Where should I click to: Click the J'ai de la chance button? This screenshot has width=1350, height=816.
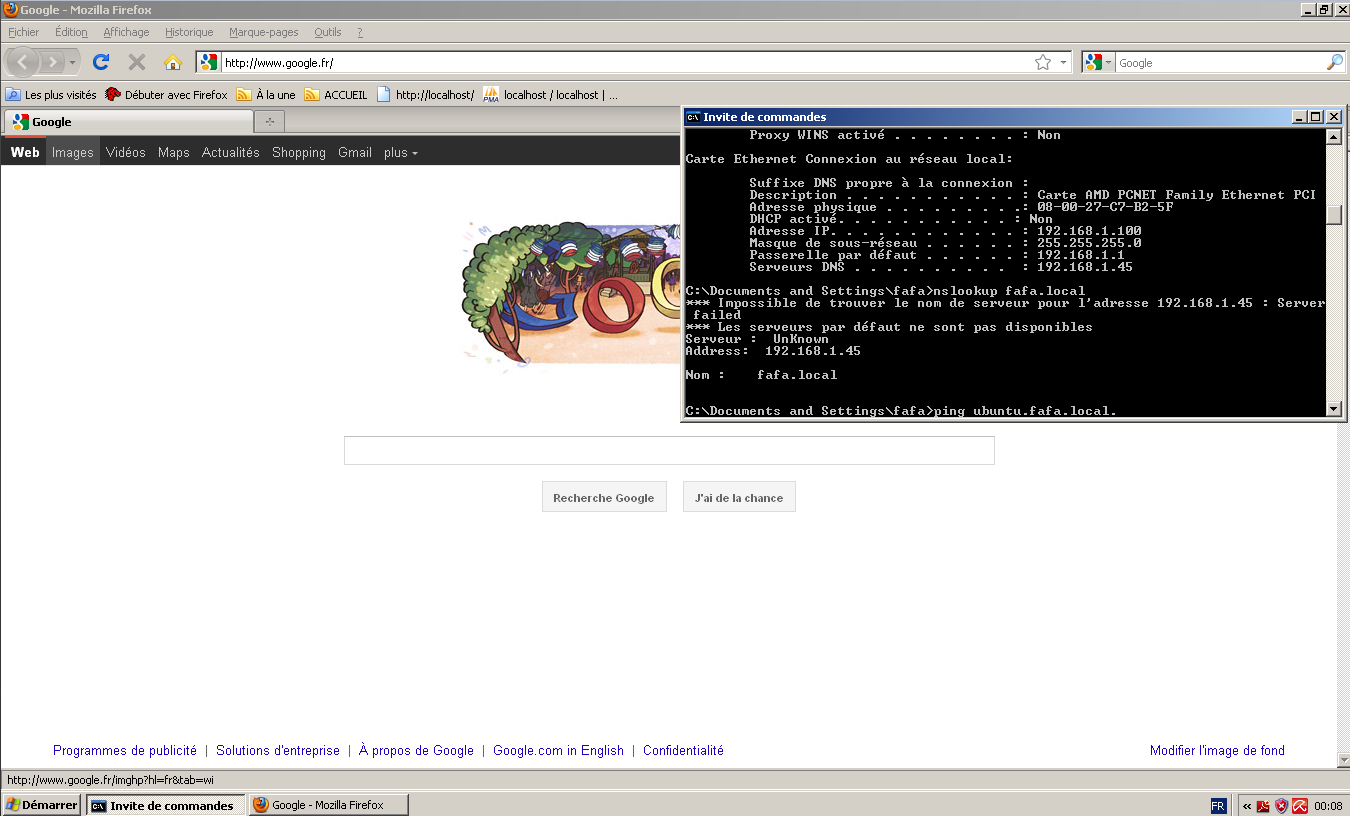[739, 497]
